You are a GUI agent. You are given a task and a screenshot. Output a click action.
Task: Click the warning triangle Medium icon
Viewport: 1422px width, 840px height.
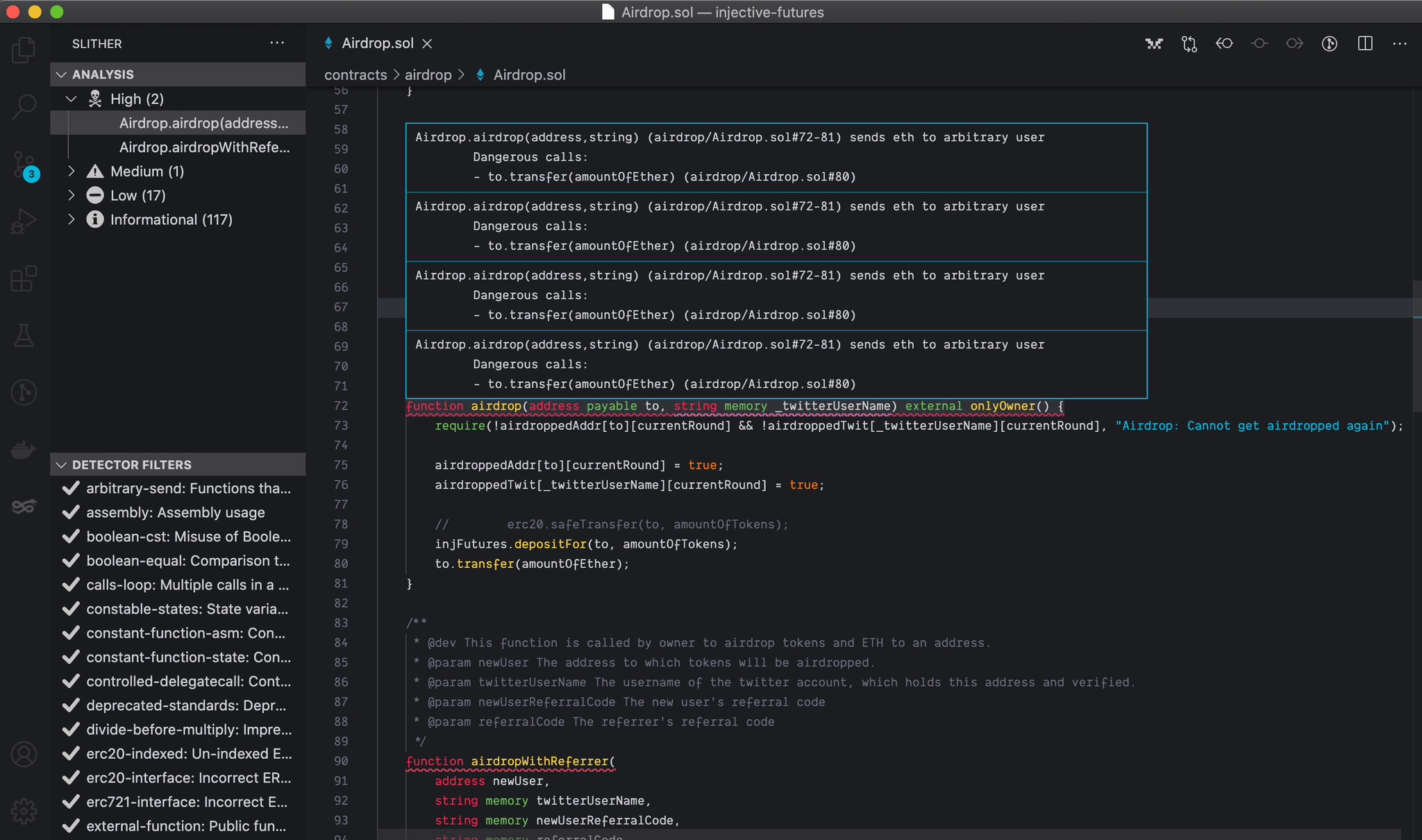[x=95, y=171]
